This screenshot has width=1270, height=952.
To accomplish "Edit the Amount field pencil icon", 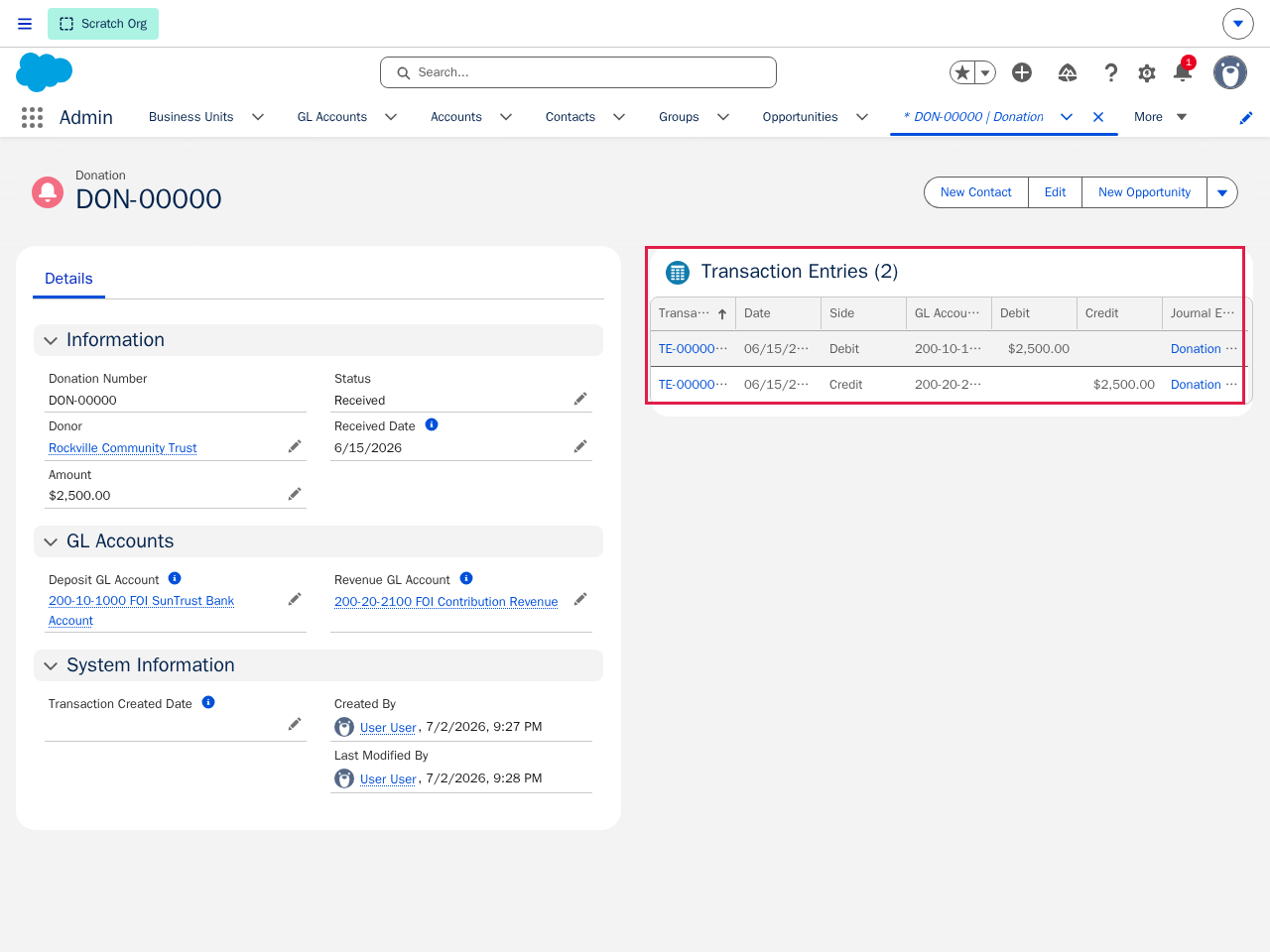I will click(295, 494).
